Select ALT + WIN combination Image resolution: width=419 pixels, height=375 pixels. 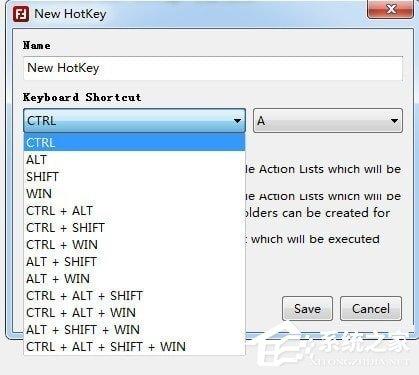click(x=134, y=279)
